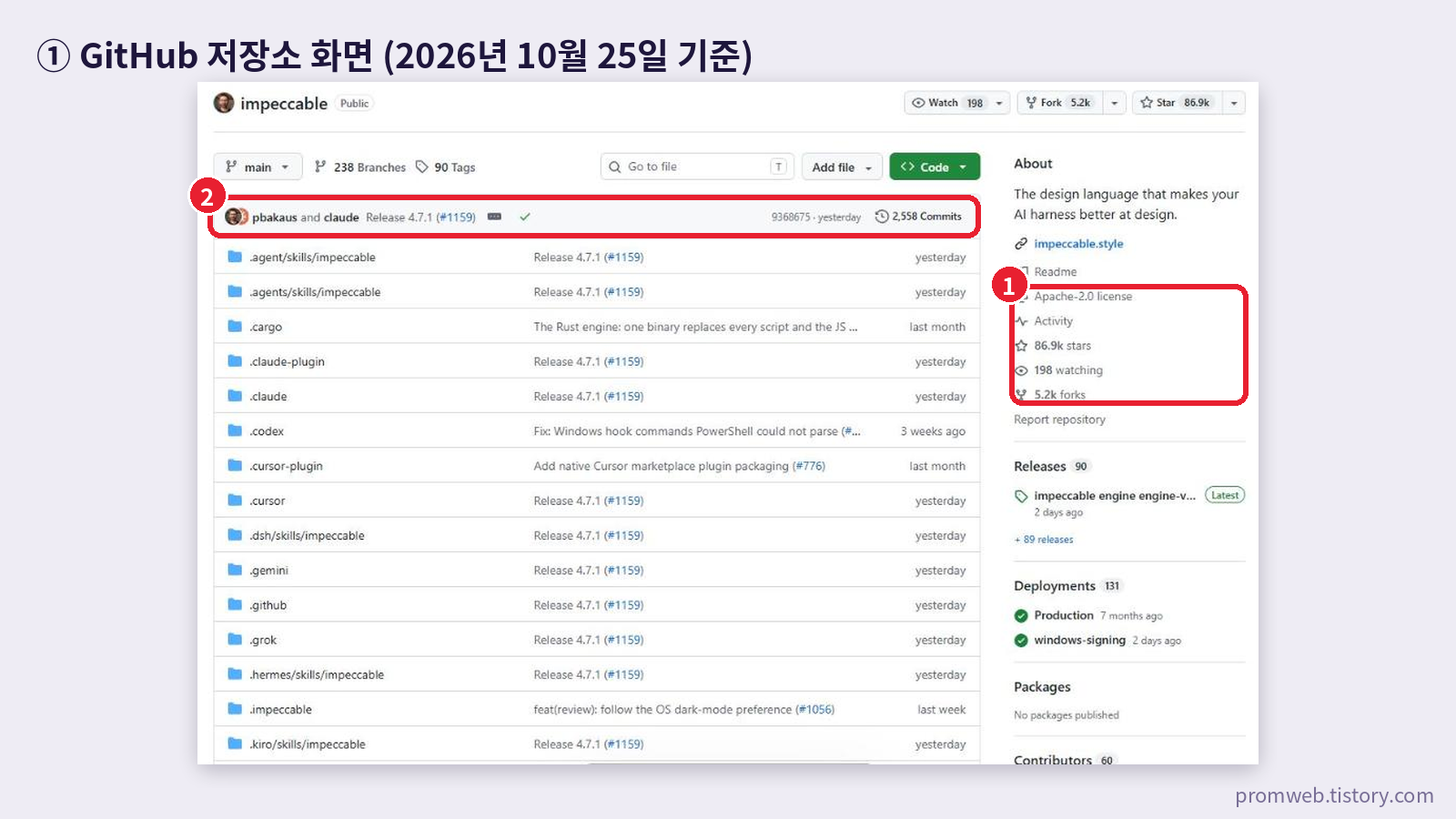Open the .codex folder icon

235,430
